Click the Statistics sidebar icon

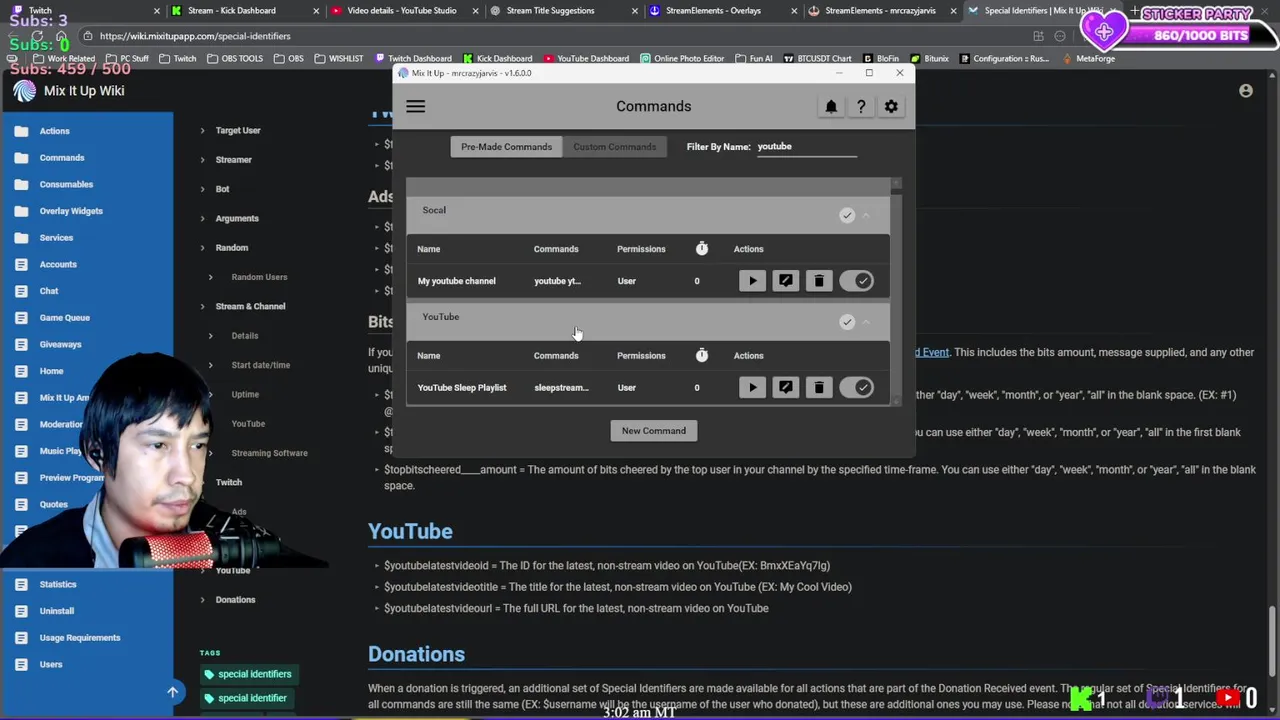click(x=21, y=584)
